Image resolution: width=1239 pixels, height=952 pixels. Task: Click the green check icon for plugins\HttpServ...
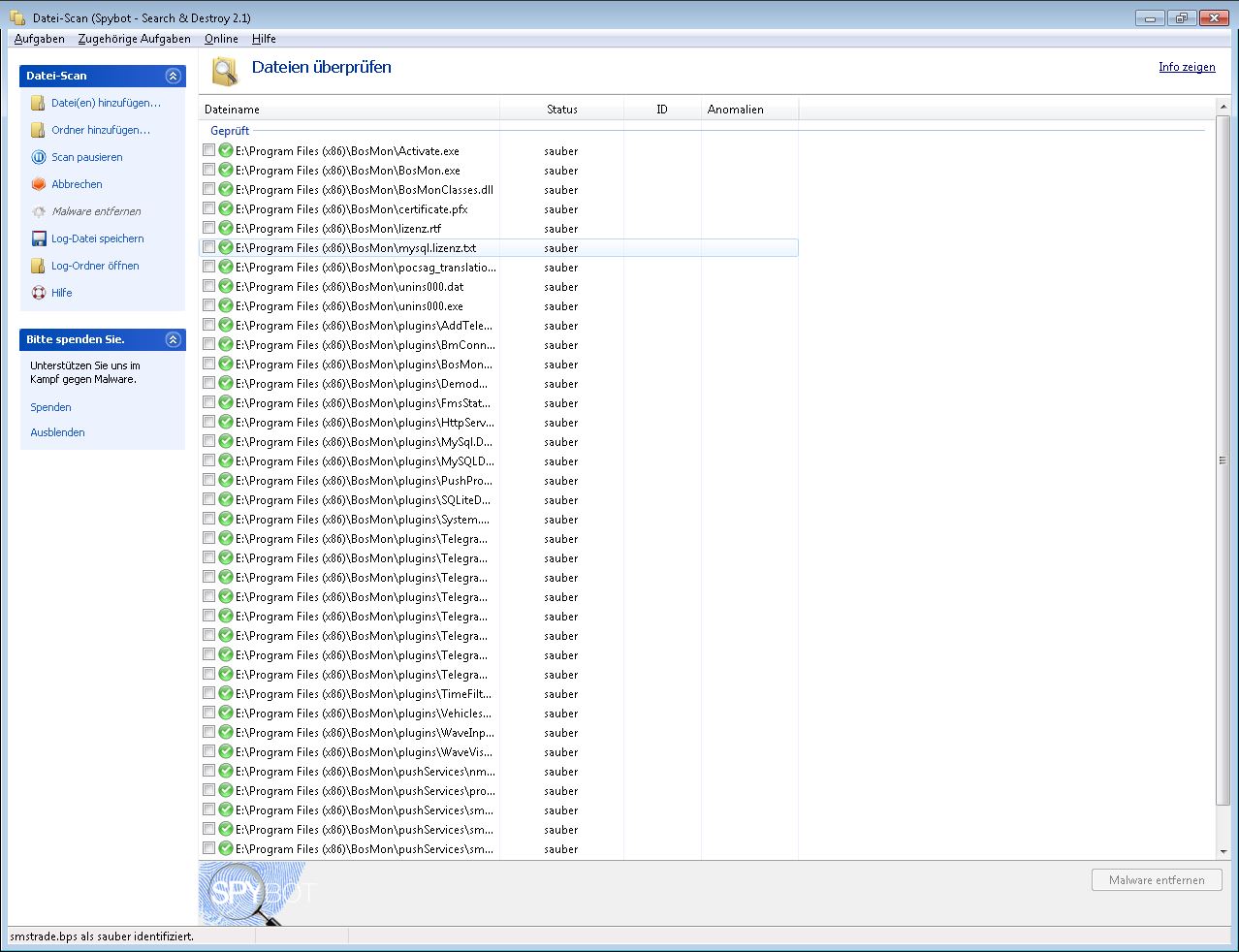tap(226, 423)
